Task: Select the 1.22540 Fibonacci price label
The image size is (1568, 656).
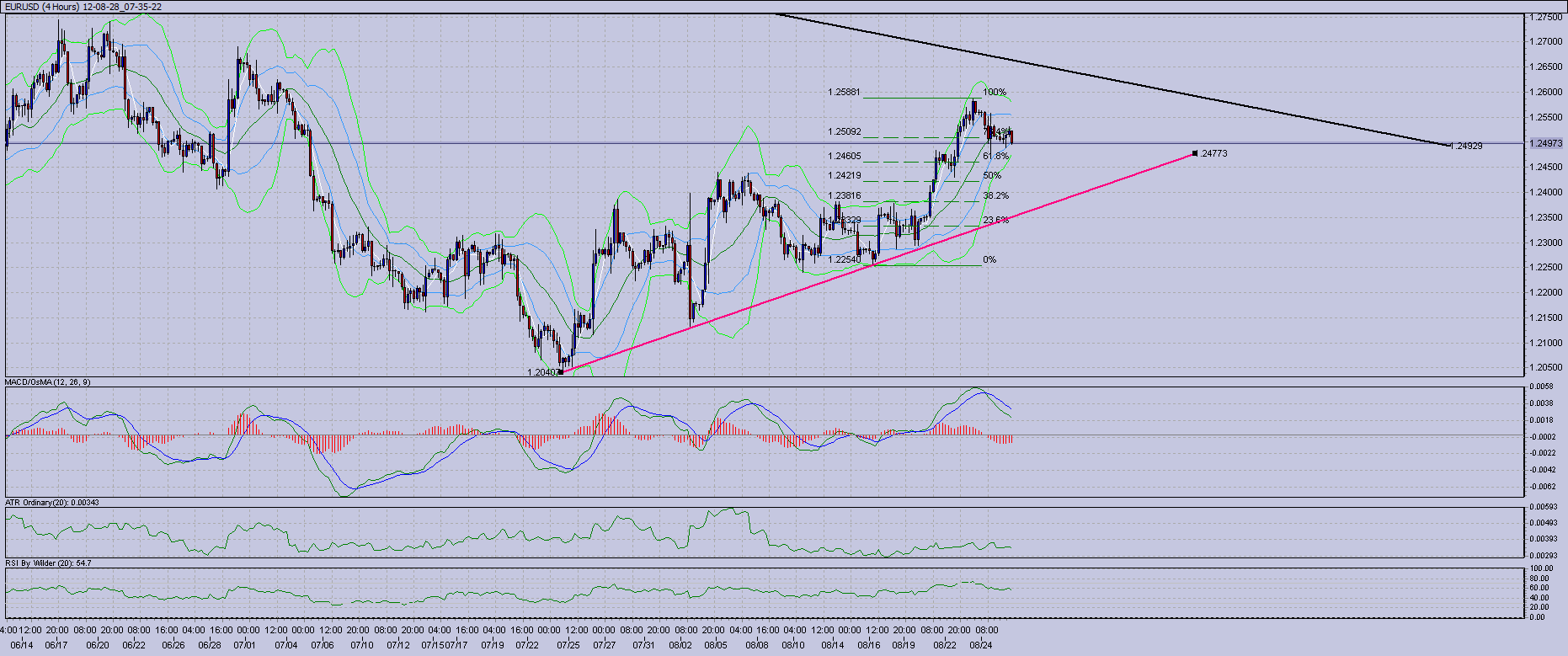Action: click(844, 259)
